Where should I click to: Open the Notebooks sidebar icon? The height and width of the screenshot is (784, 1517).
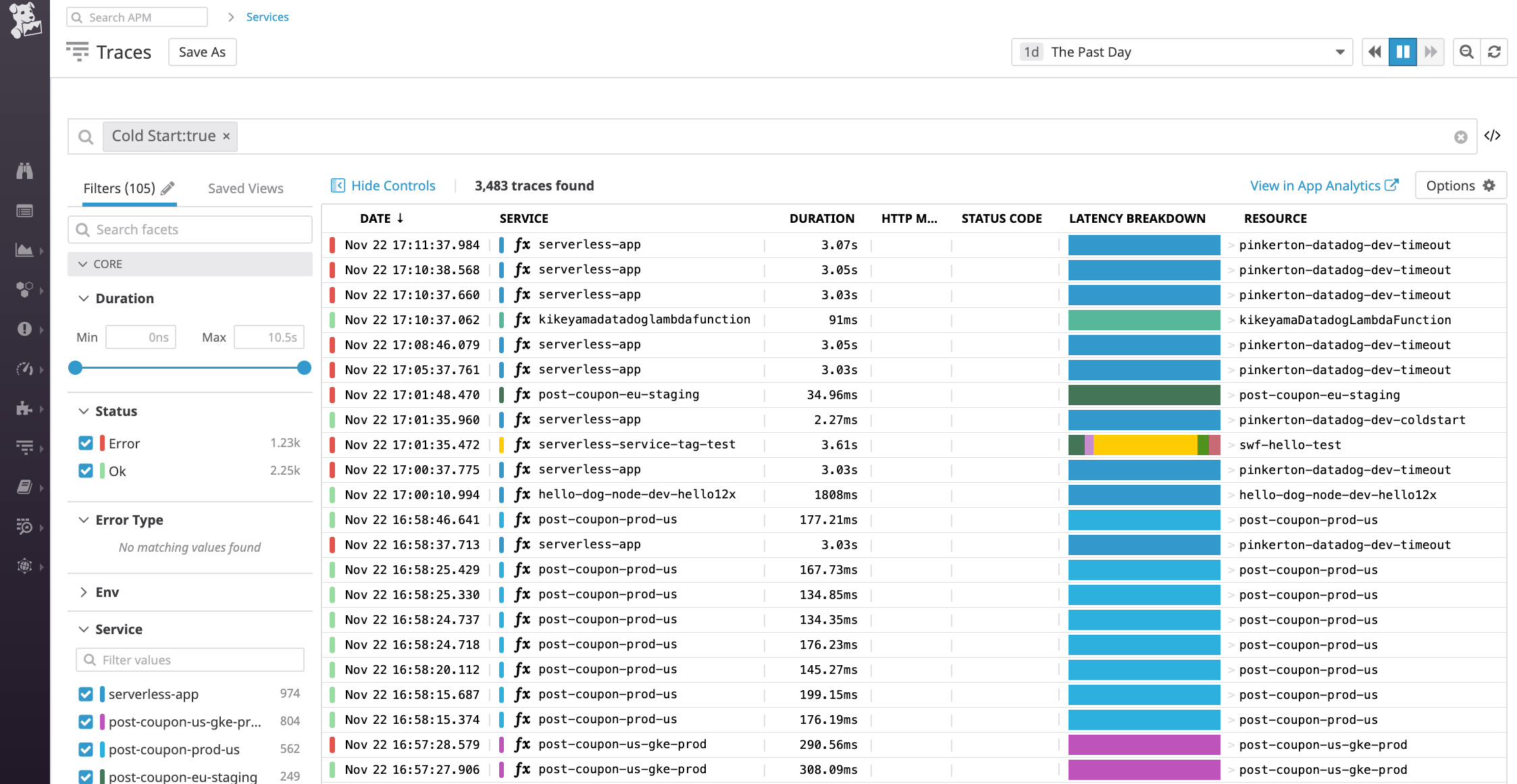click(25, 488)
